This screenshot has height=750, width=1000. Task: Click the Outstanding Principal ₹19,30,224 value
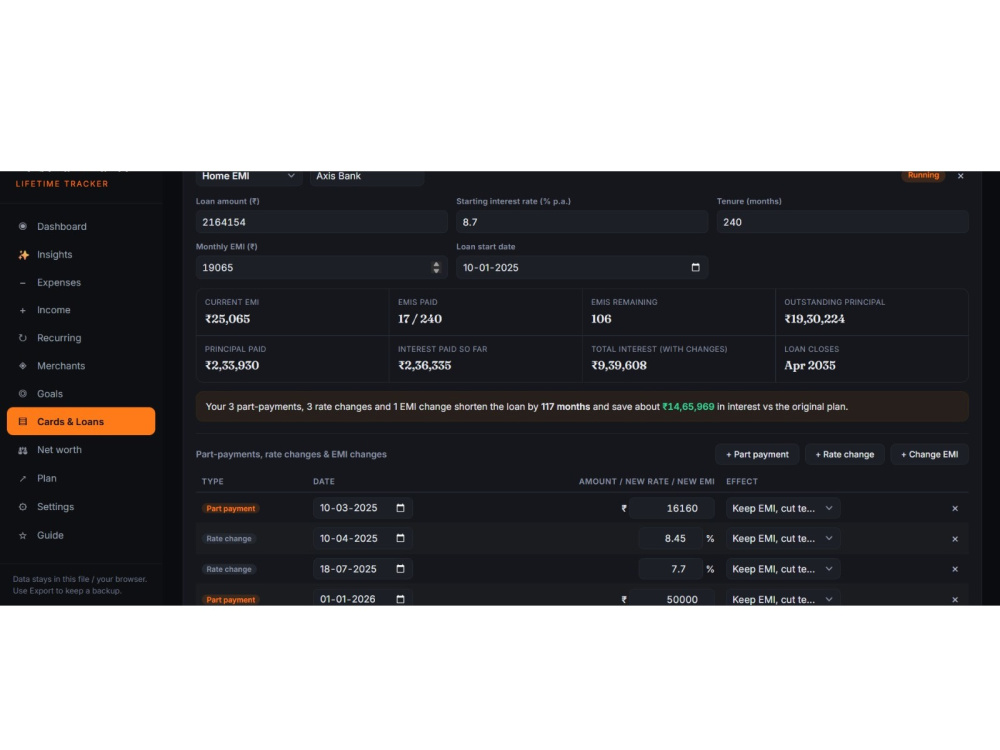(x=814, y=319)
